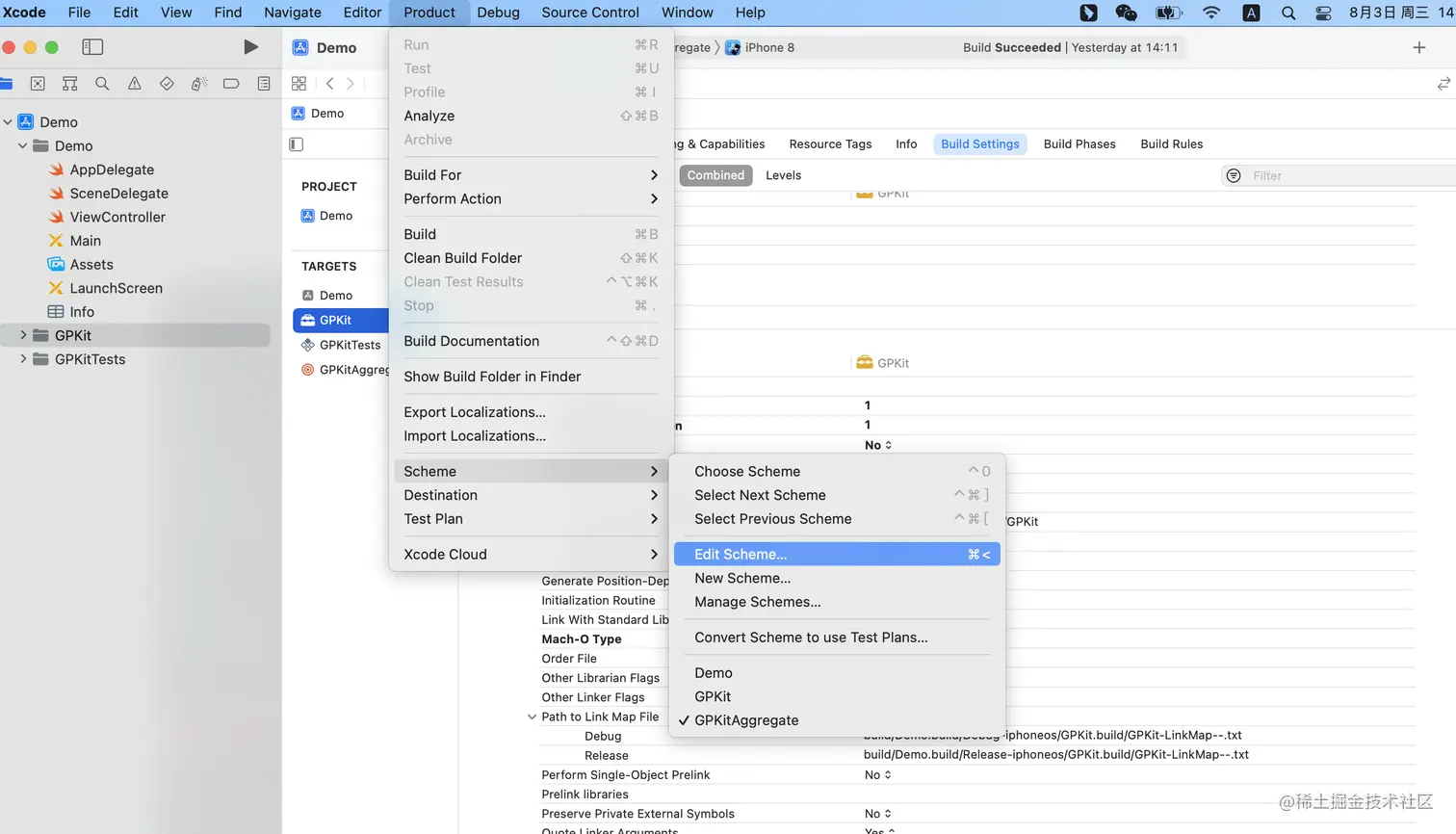
Task: Open the source control navigator icon
Action: (x=38, y=84)
